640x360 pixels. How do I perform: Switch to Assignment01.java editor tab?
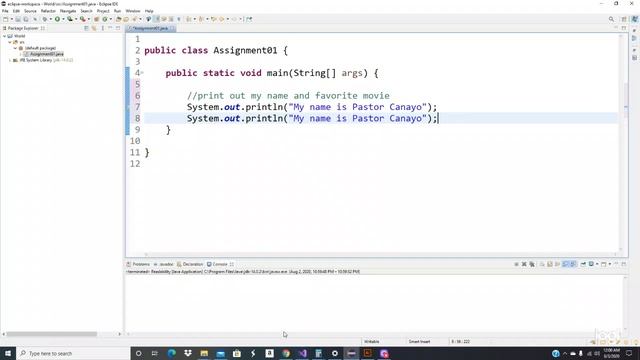150,28
